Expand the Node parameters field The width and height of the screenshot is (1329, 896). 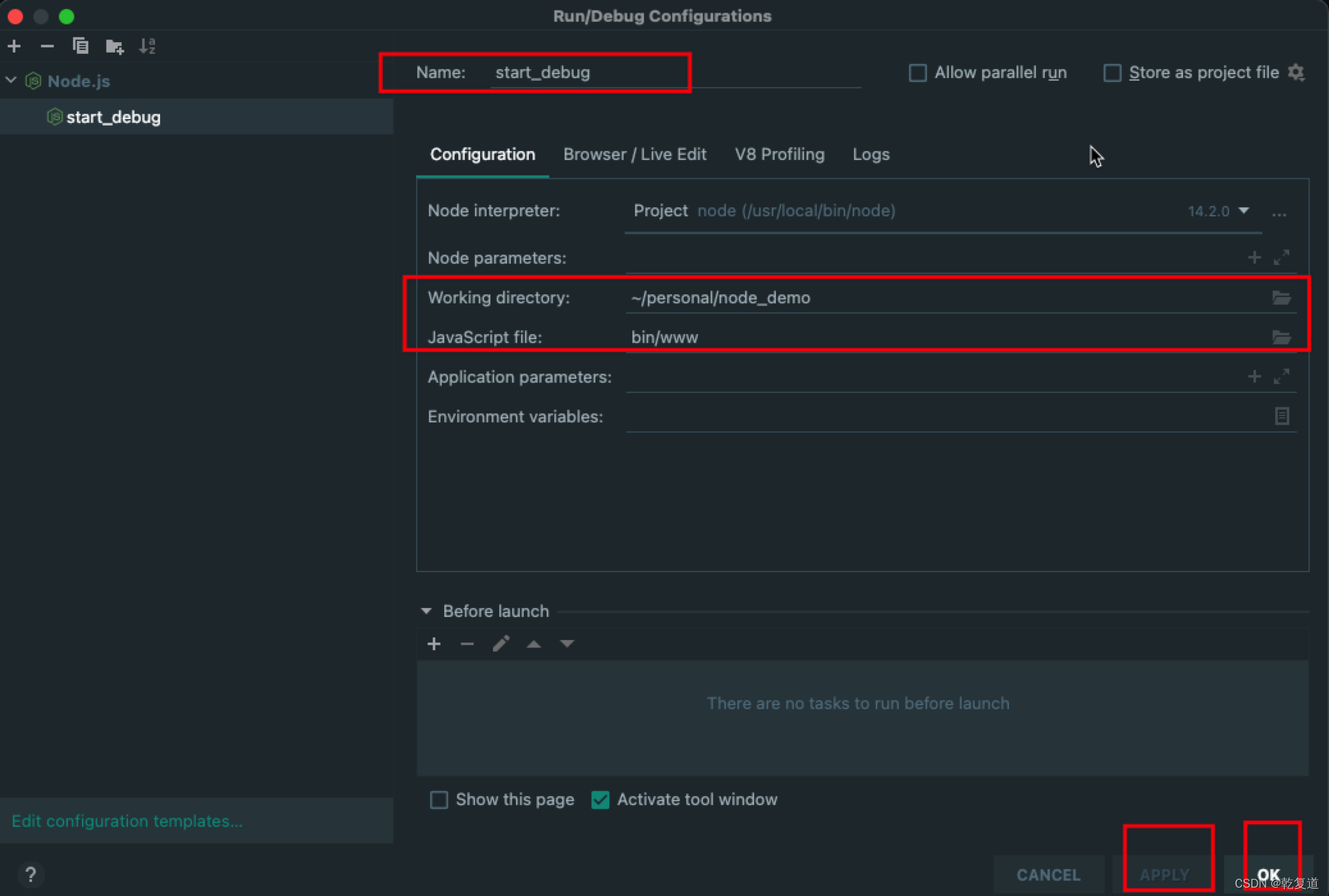coord(1281,258)
